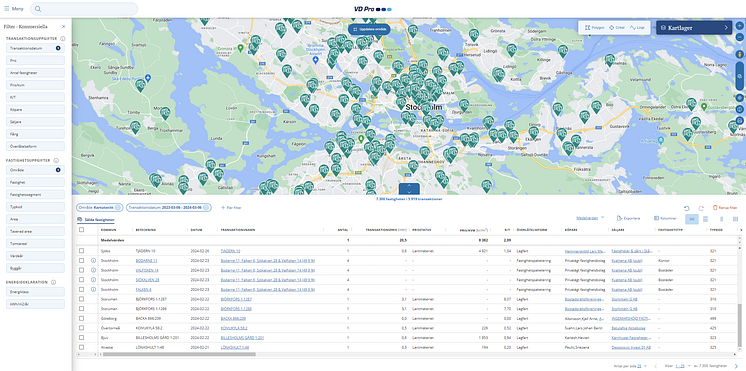Select the Linje drawing tool
Image resolution: width=746 pixels, height=371 pixels.
click(637, 28)
